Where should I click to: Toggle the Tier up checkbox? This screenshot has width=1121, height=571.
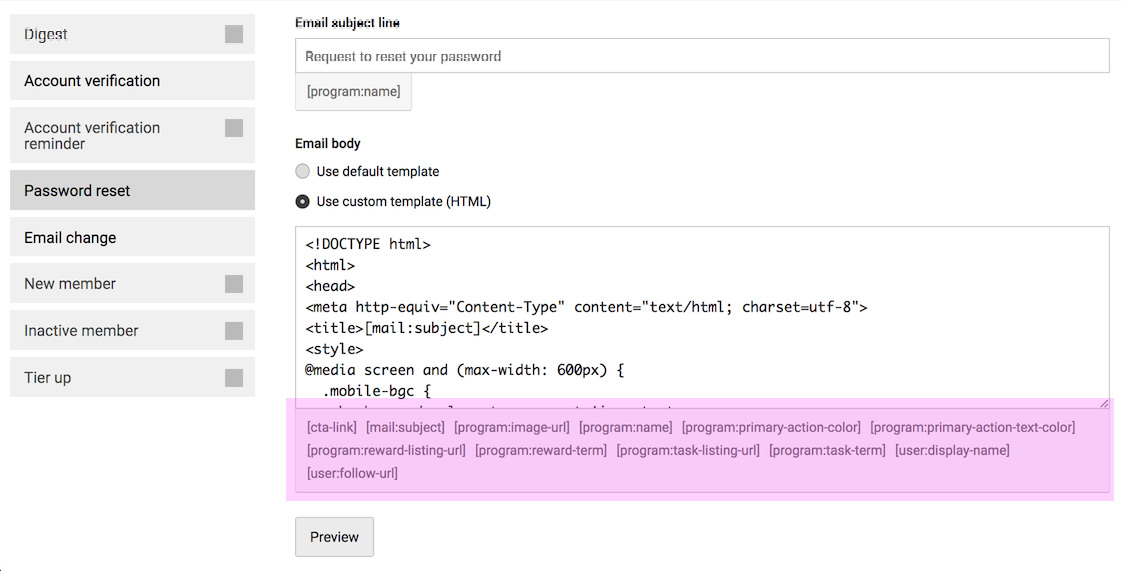[x=234, y=378]
